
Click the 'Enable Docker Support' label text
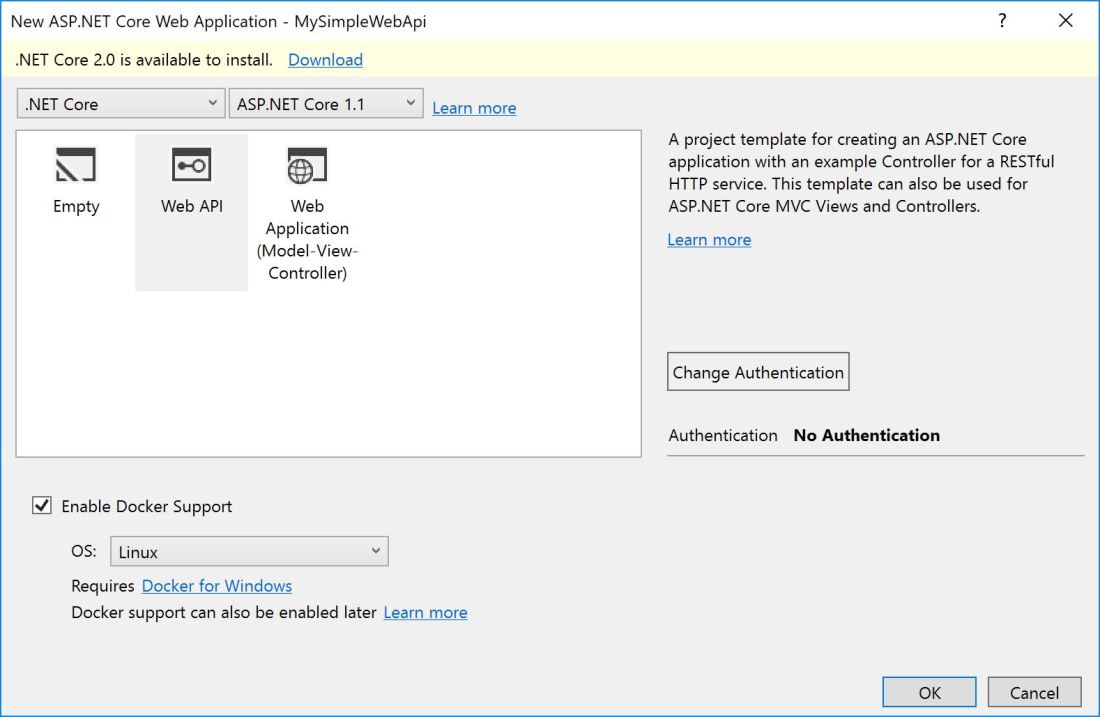[x=147, y=506]
